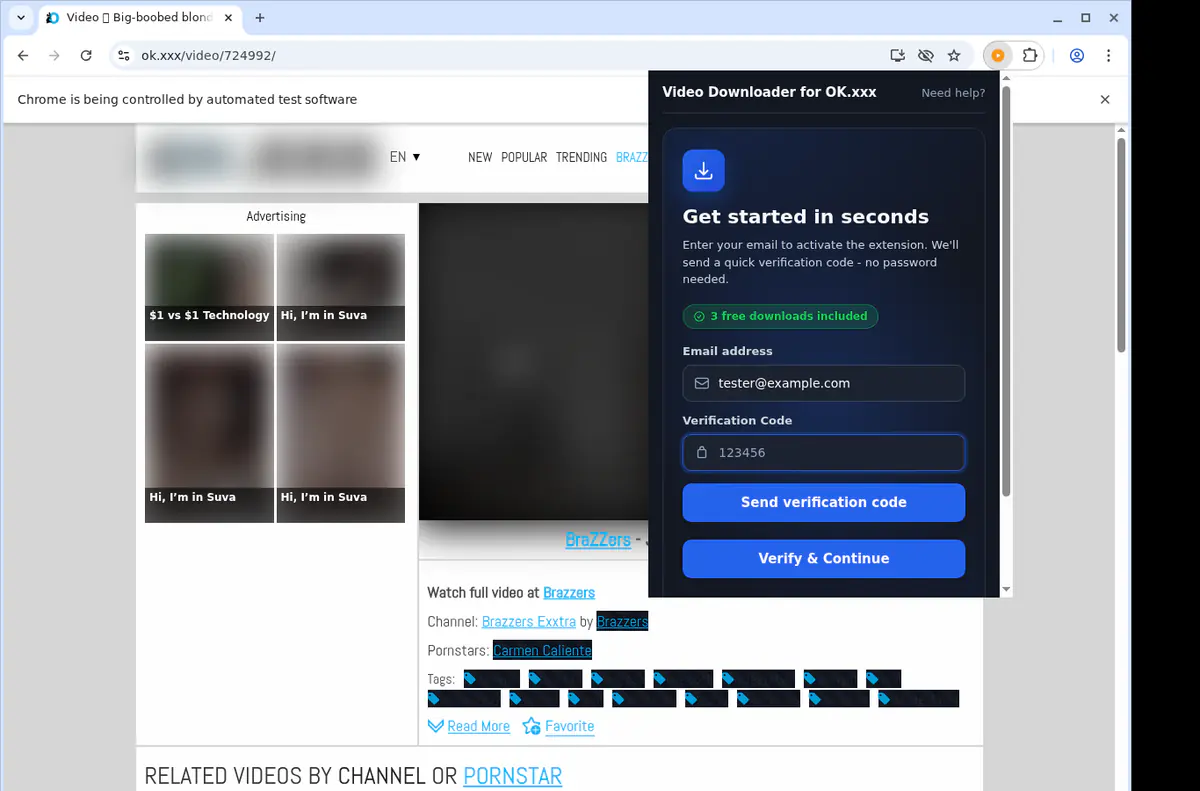Open the tab search dropdown arrow
Screen dimensions: 1200x791
[x=21, y=18]
